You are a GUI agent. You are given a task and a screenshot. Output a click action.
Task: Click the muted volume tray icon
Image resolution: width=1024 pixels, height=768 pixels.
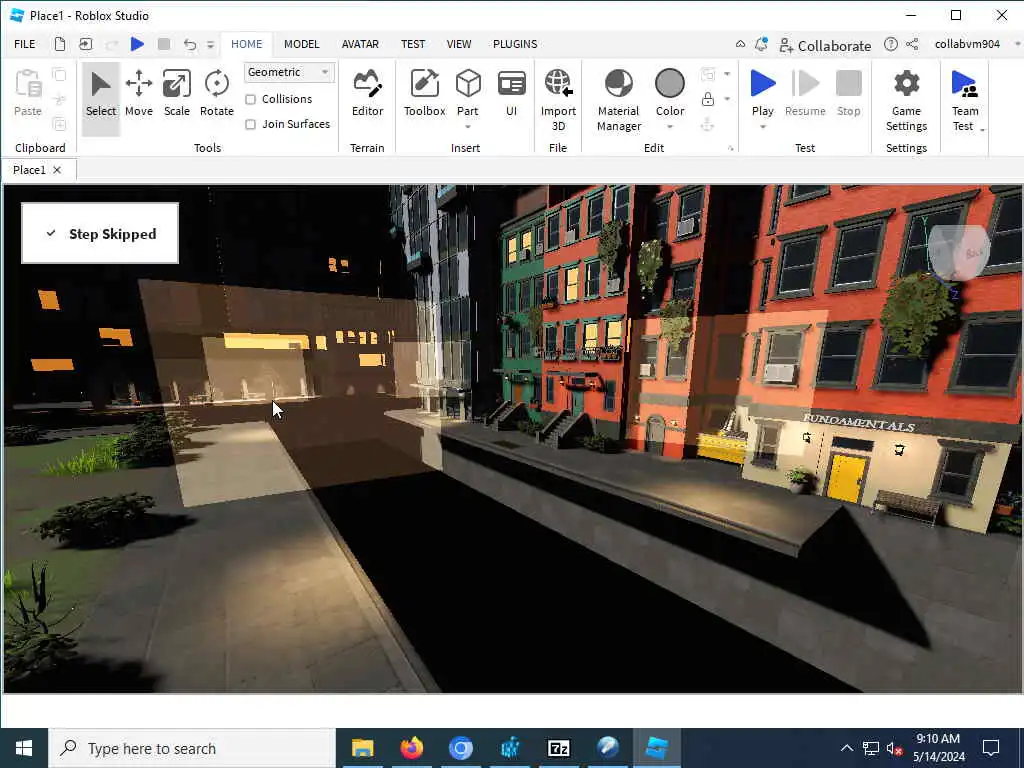point(894,748)
